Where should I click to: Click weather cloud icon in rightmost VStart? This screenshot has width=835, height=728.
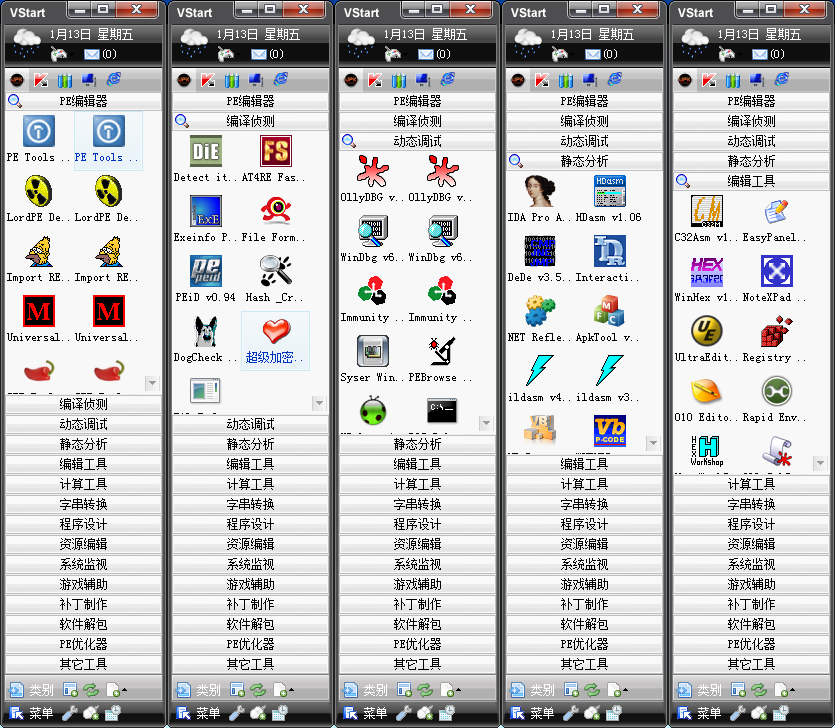point(694,43)
